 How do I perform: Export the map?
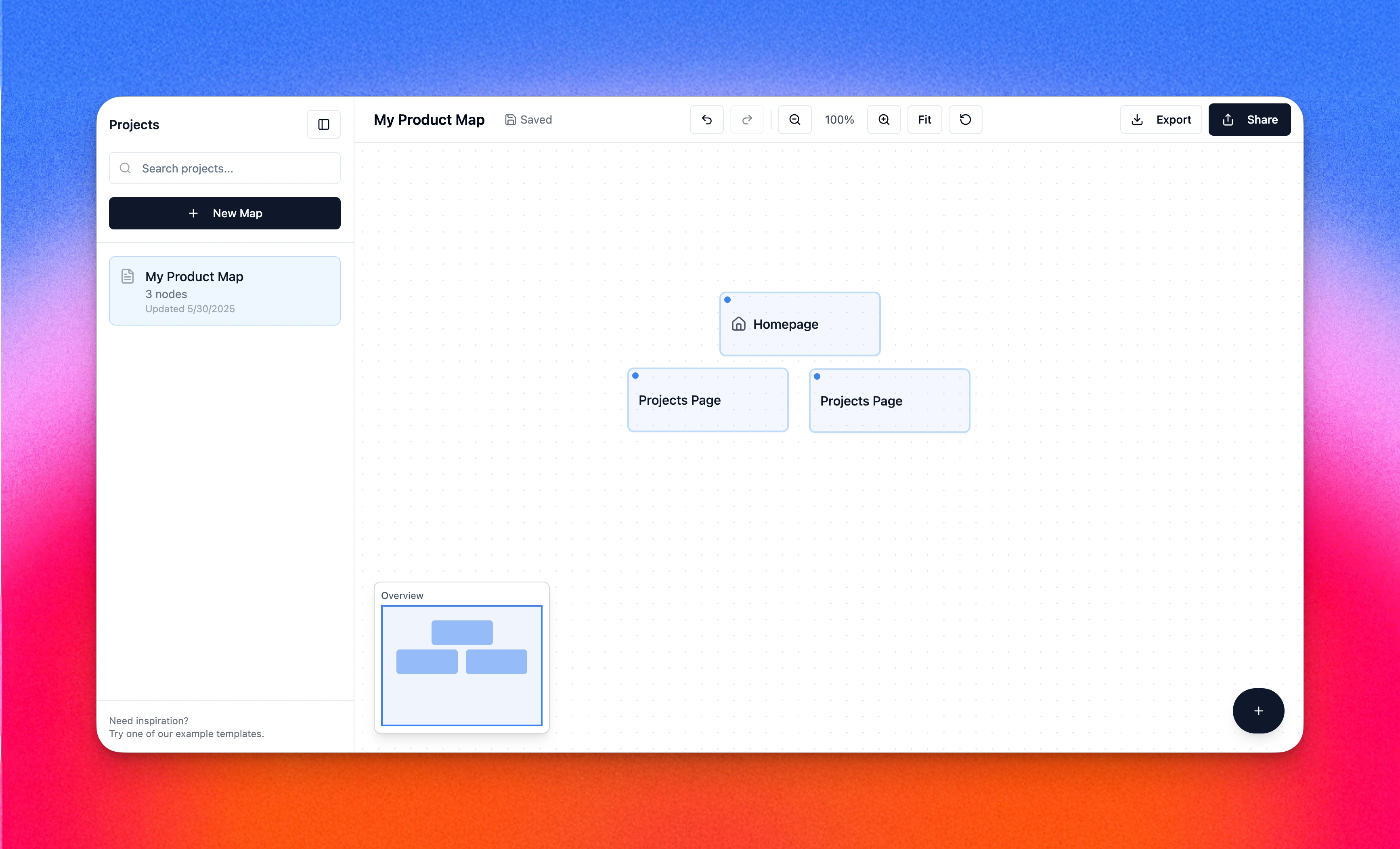click(1161, 120)
